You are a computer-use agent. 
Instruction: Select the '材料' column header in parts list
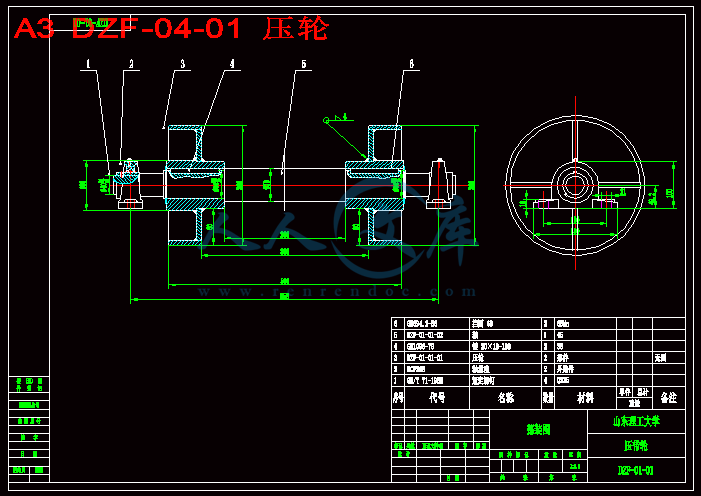click(584, 397)
